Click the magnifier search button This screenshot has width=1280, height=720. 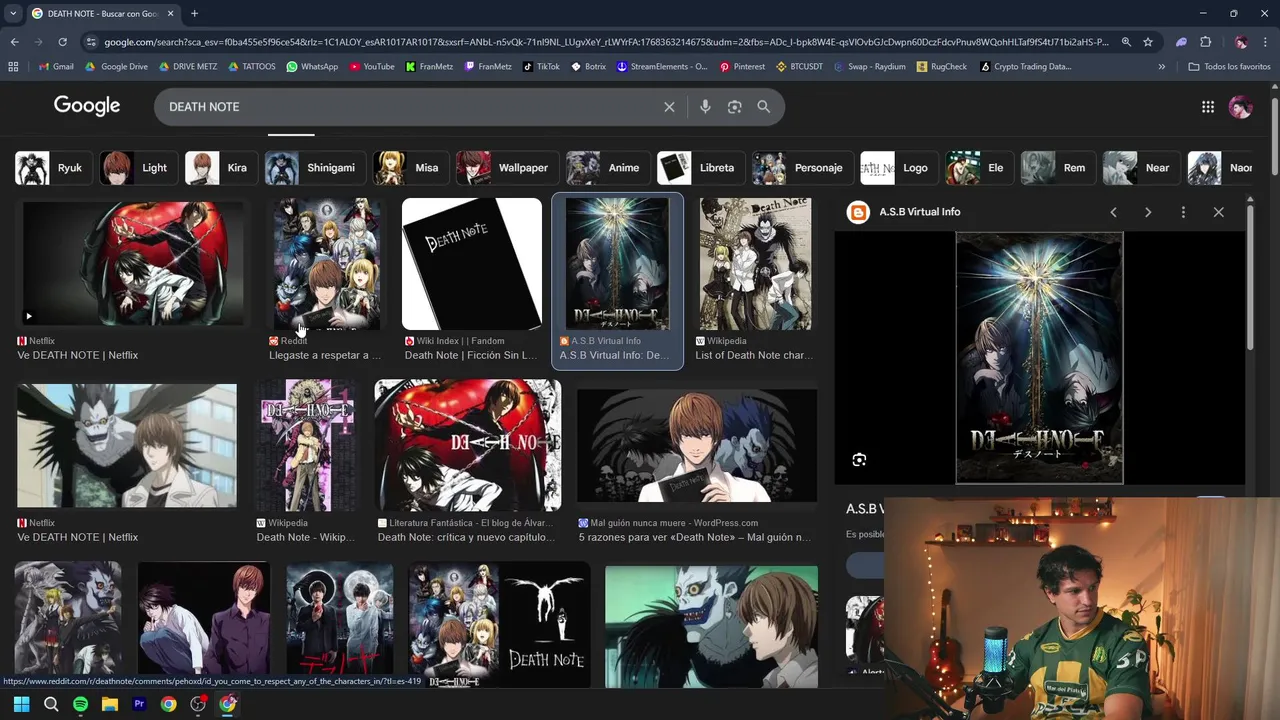coord(764,107)
